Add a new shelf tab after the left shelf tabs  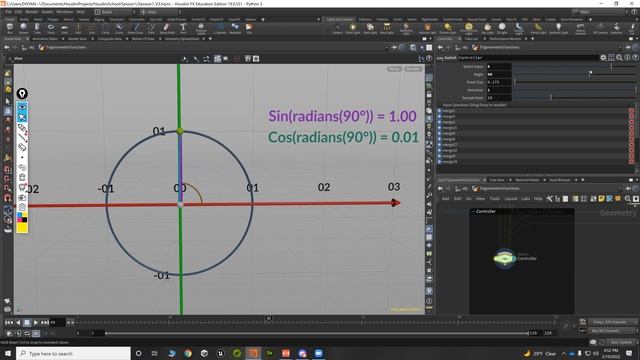click(x=263, y=19)
